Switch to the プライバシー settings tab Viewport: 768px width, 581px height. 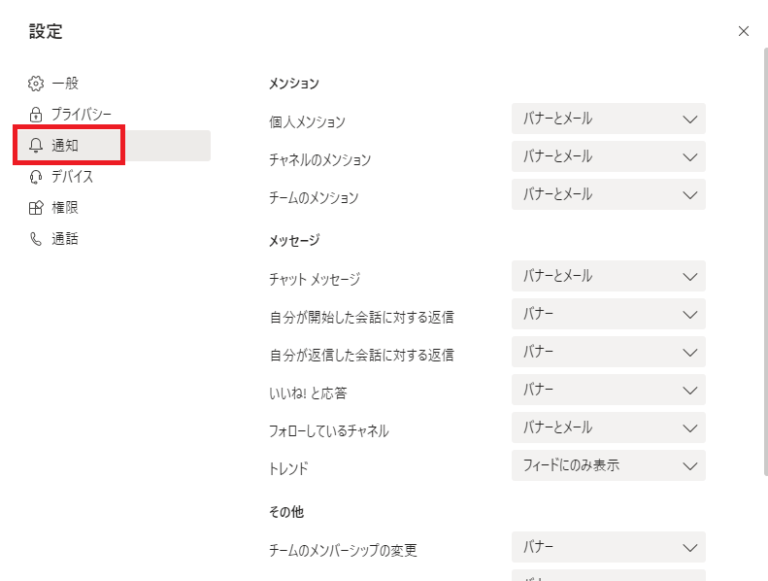(80, 114)
